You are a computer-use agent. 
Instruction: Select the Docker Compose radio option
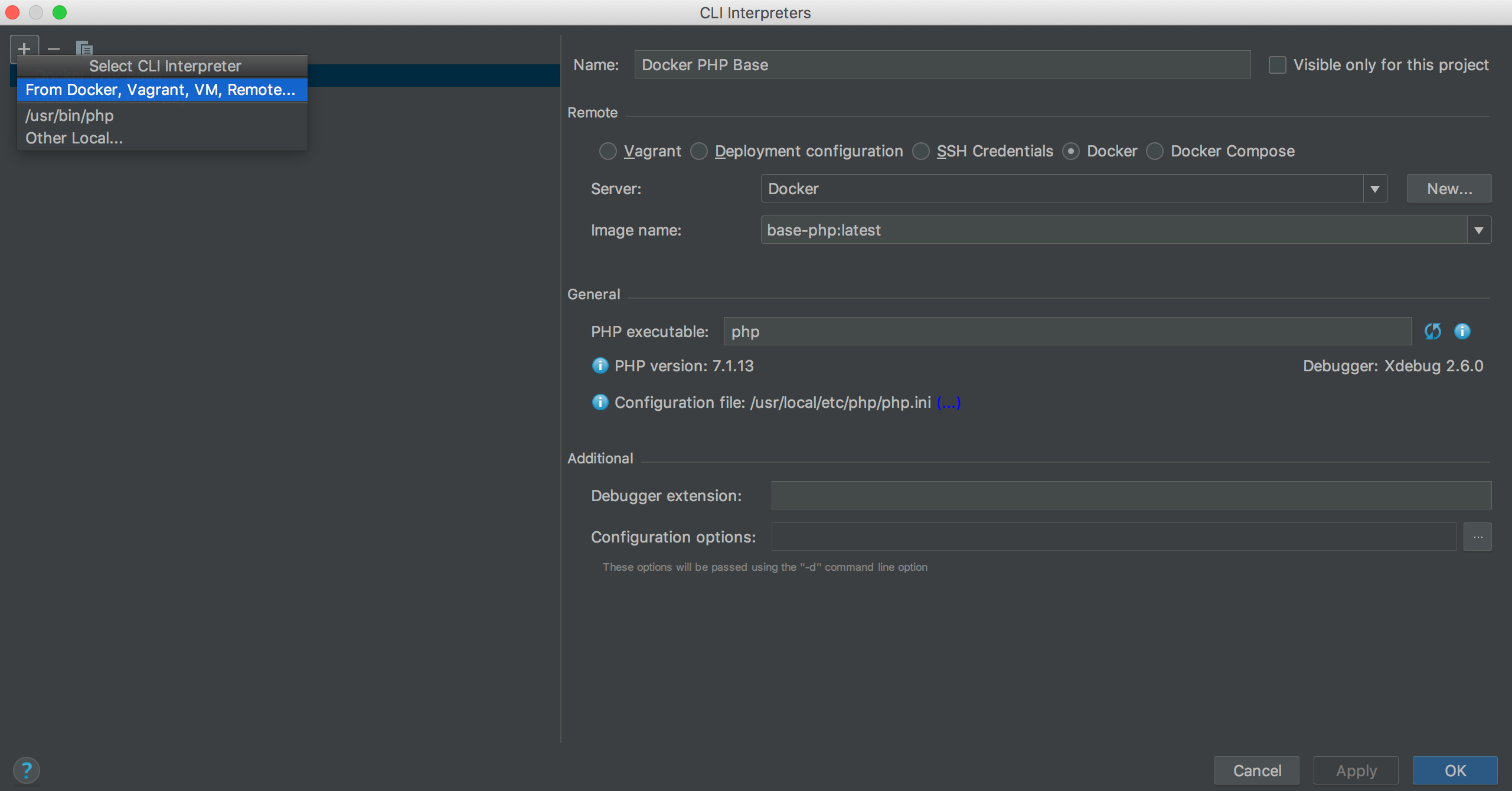click(1155, 152)
